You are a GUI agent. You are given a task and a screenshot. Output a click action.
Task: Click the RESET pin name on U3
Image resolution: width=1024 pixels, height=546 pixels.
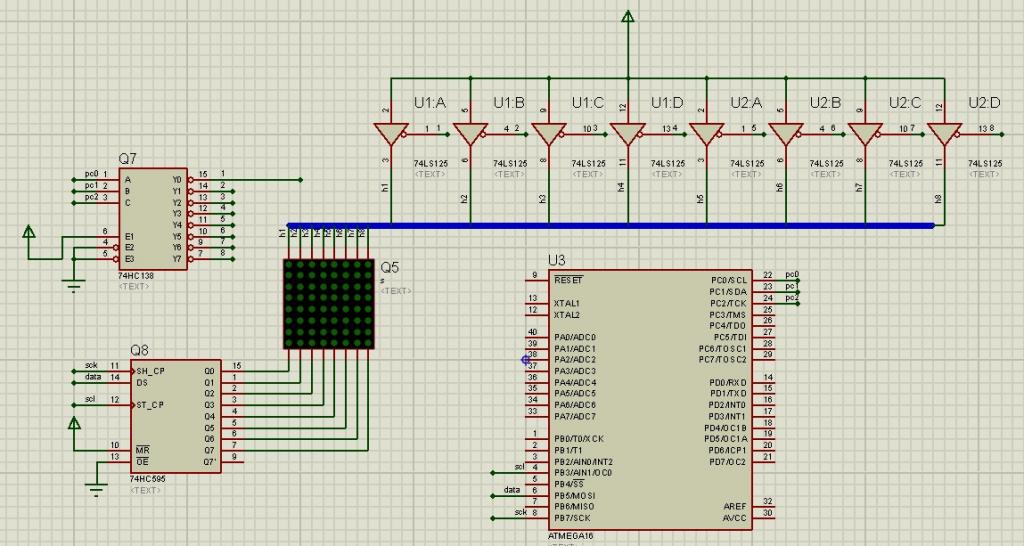[568, 280]
